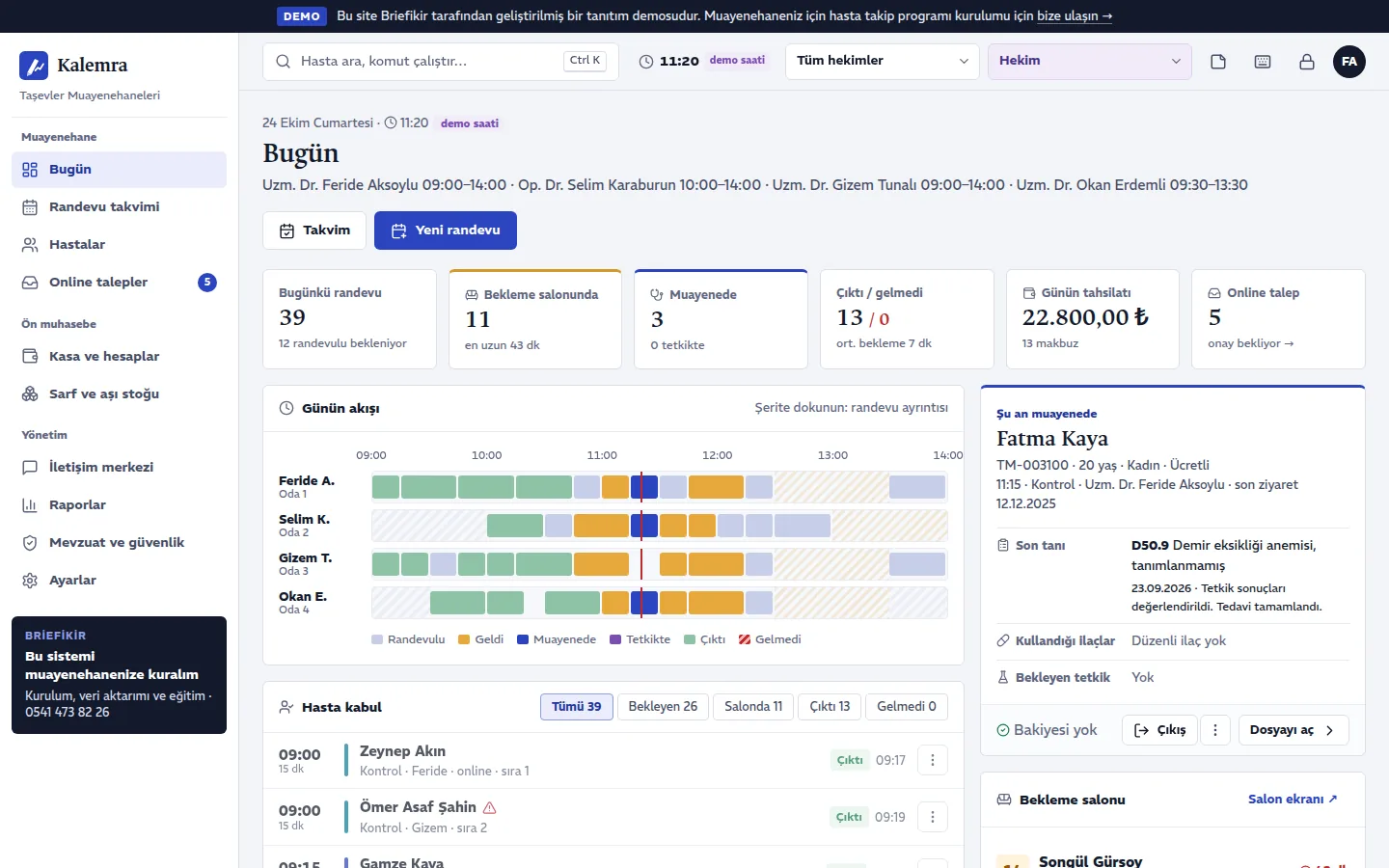1389x868 pixels.
Task: Open Ayarlar settings page
Action: 119,581
